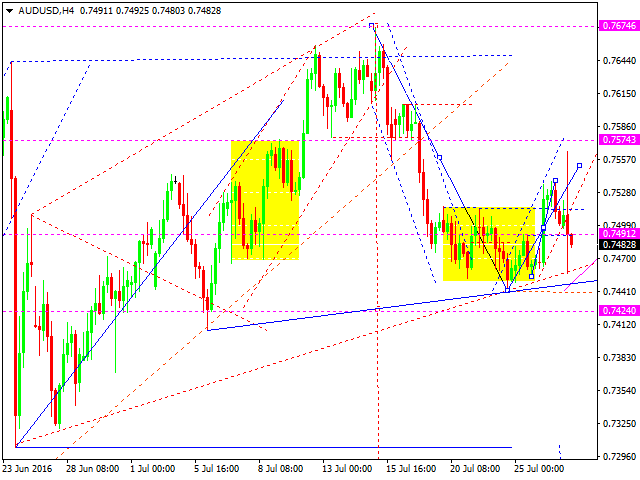Select the rightmost blue anchor near 0.75570

tap(579, 166)
